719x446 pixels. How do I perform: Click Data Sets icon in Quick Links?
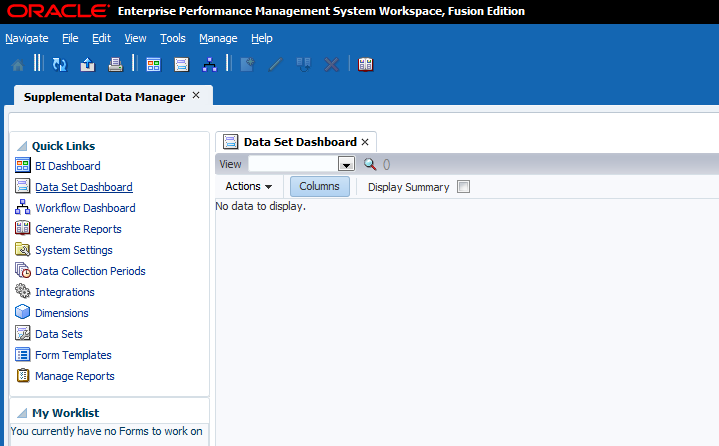pyautogui.click(x=22, y=333)
